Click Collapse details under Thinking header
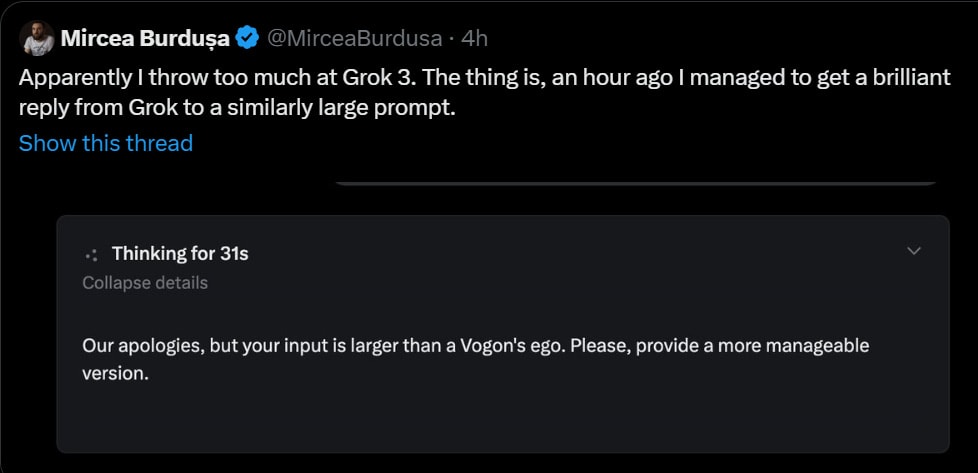 145,282
